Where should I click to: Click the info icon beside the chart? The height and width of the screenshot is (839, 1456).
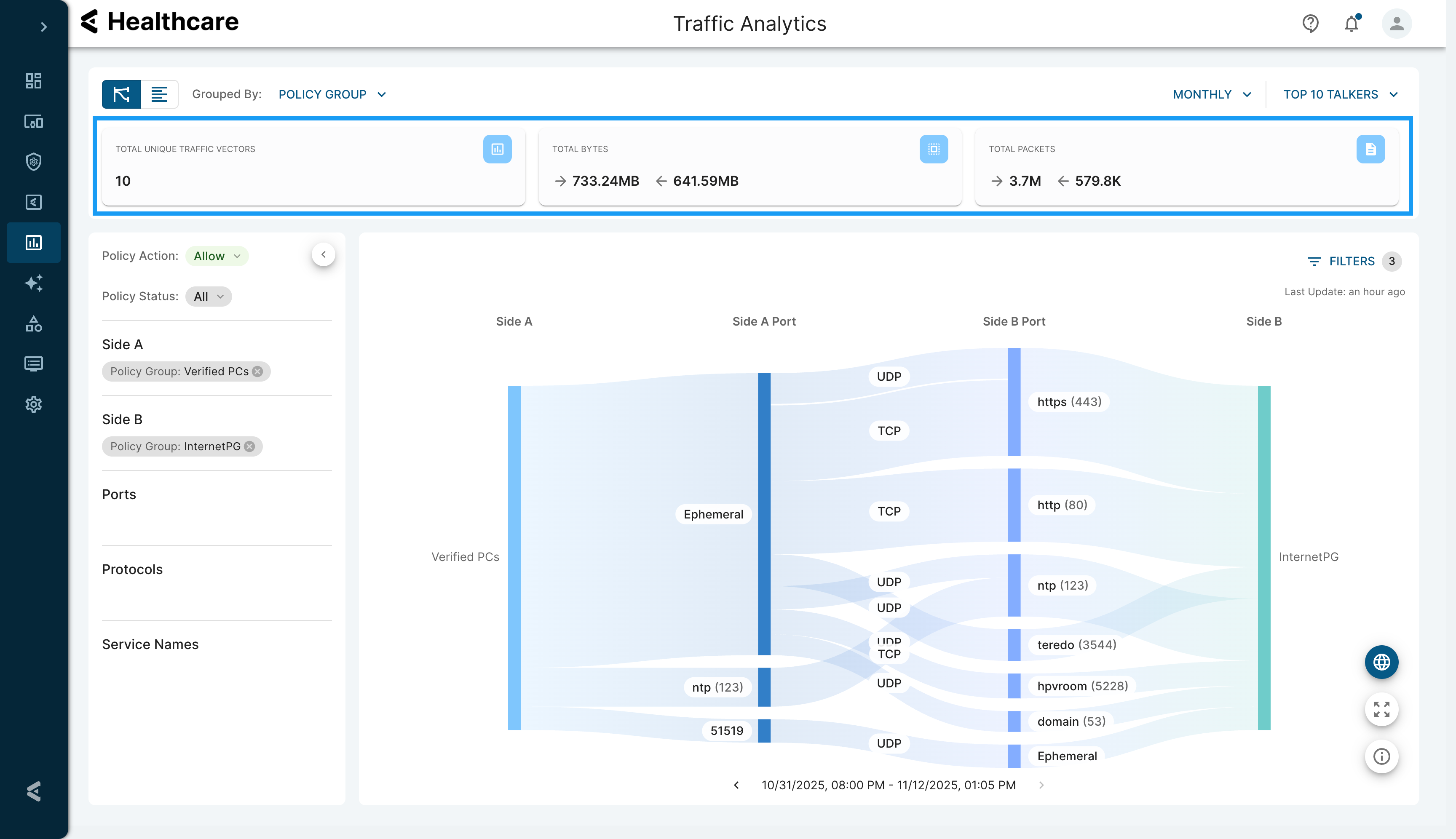click(x=1381, y=756)
